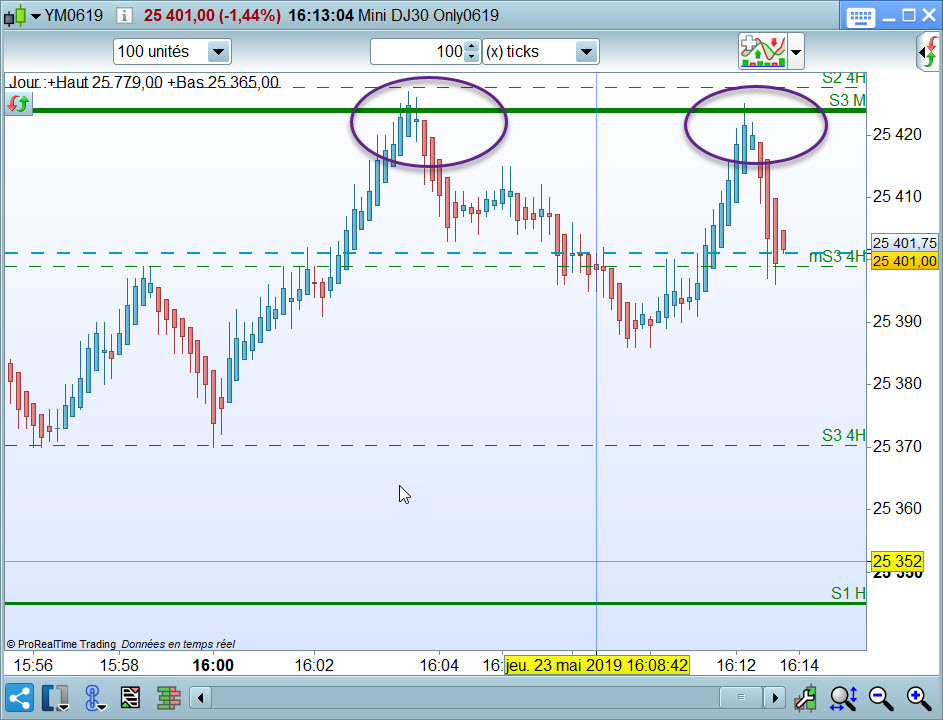Click the yellow 25 401,00 price tag

905,261
